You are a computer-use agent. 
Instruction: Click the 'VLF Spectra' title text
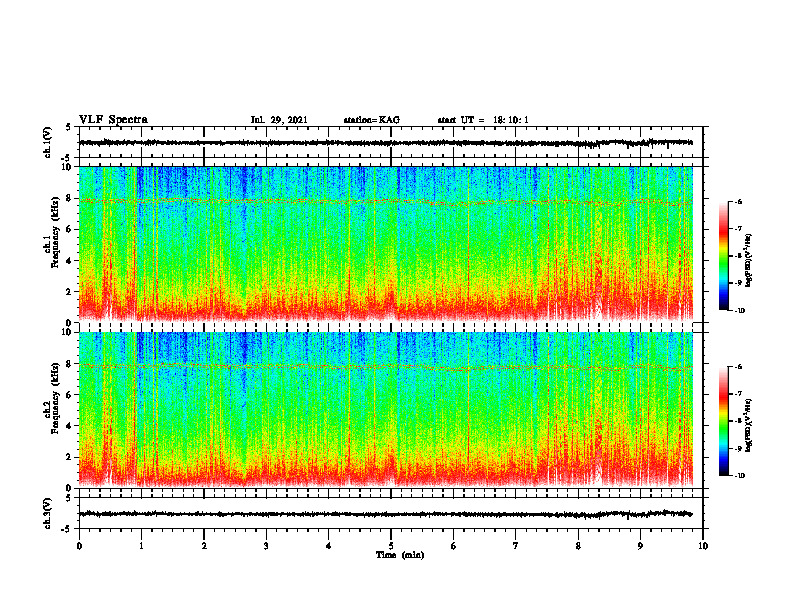[113, 120]
